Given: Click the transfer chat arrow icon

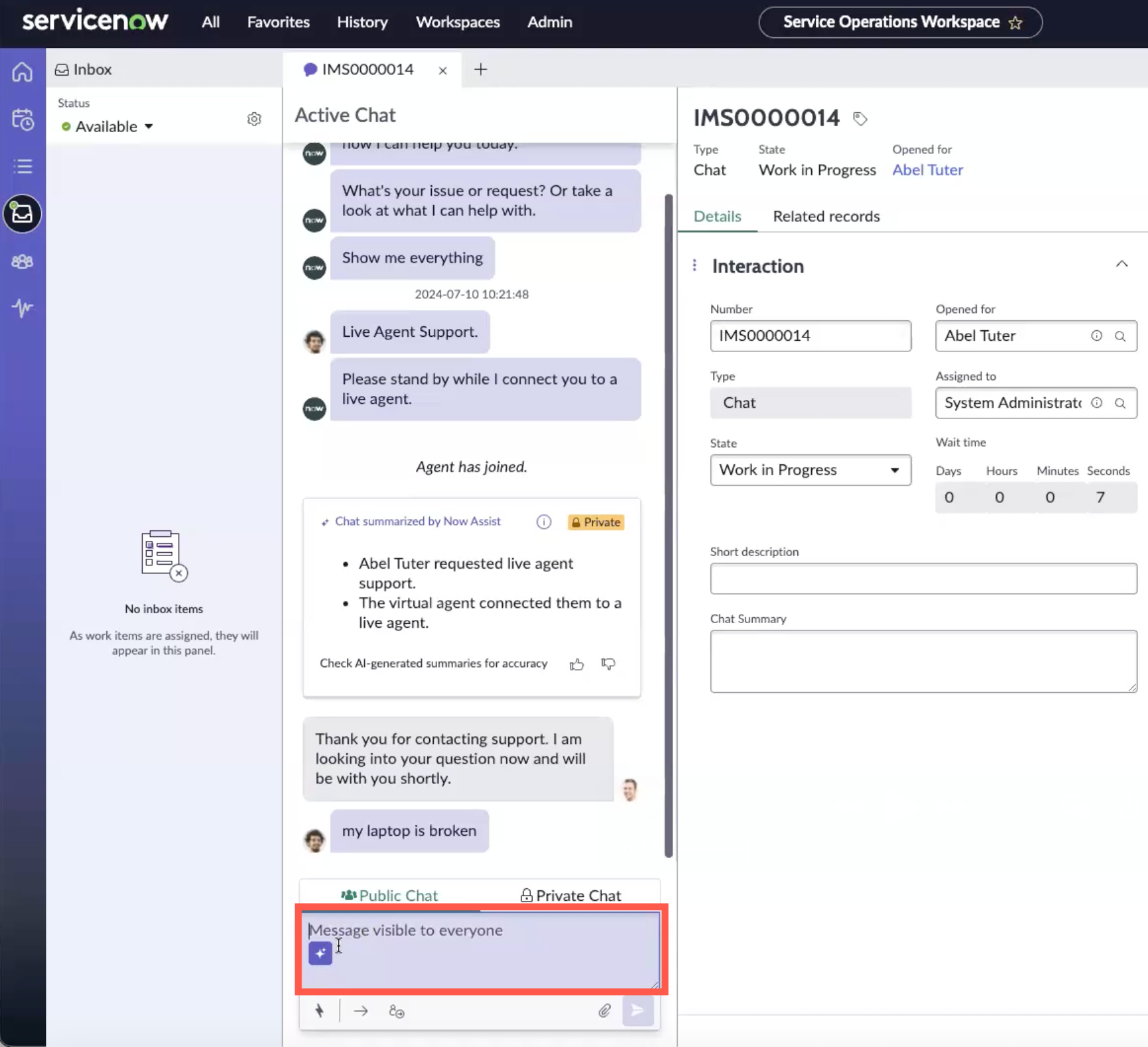Looking at the screenshot, I should [x=361, y=1011].
